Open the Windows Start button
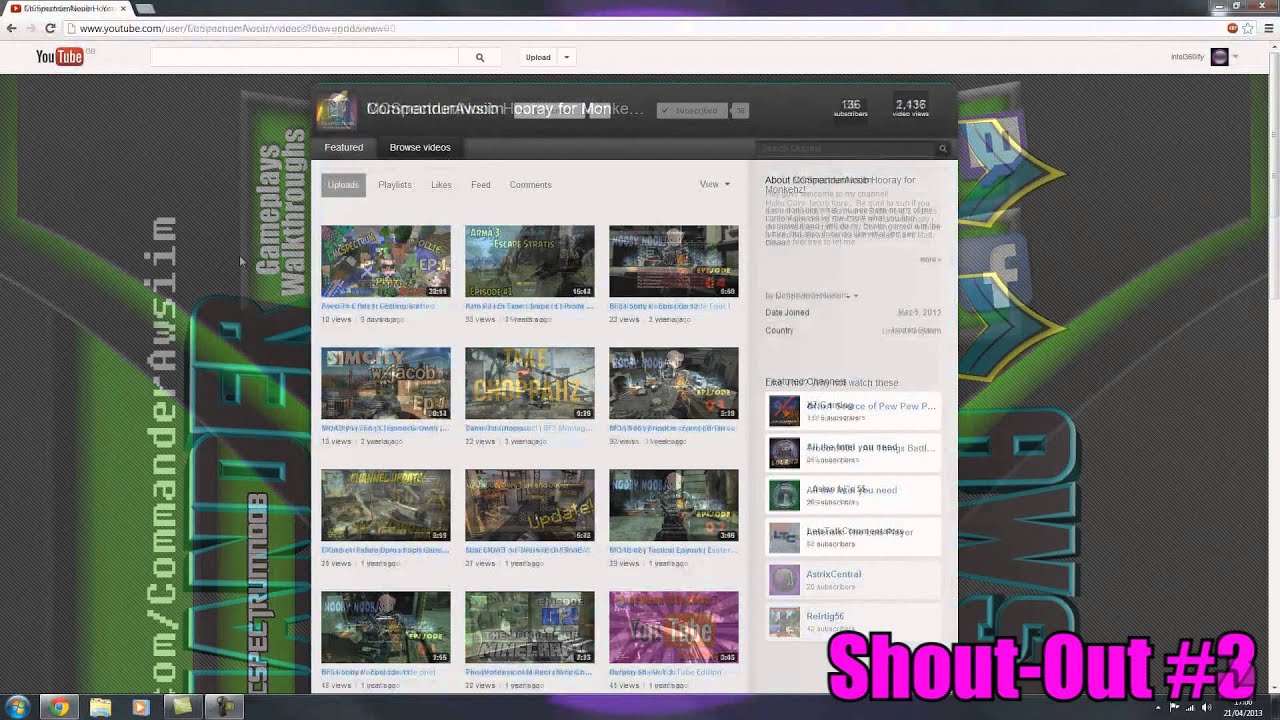 point(17,707)
